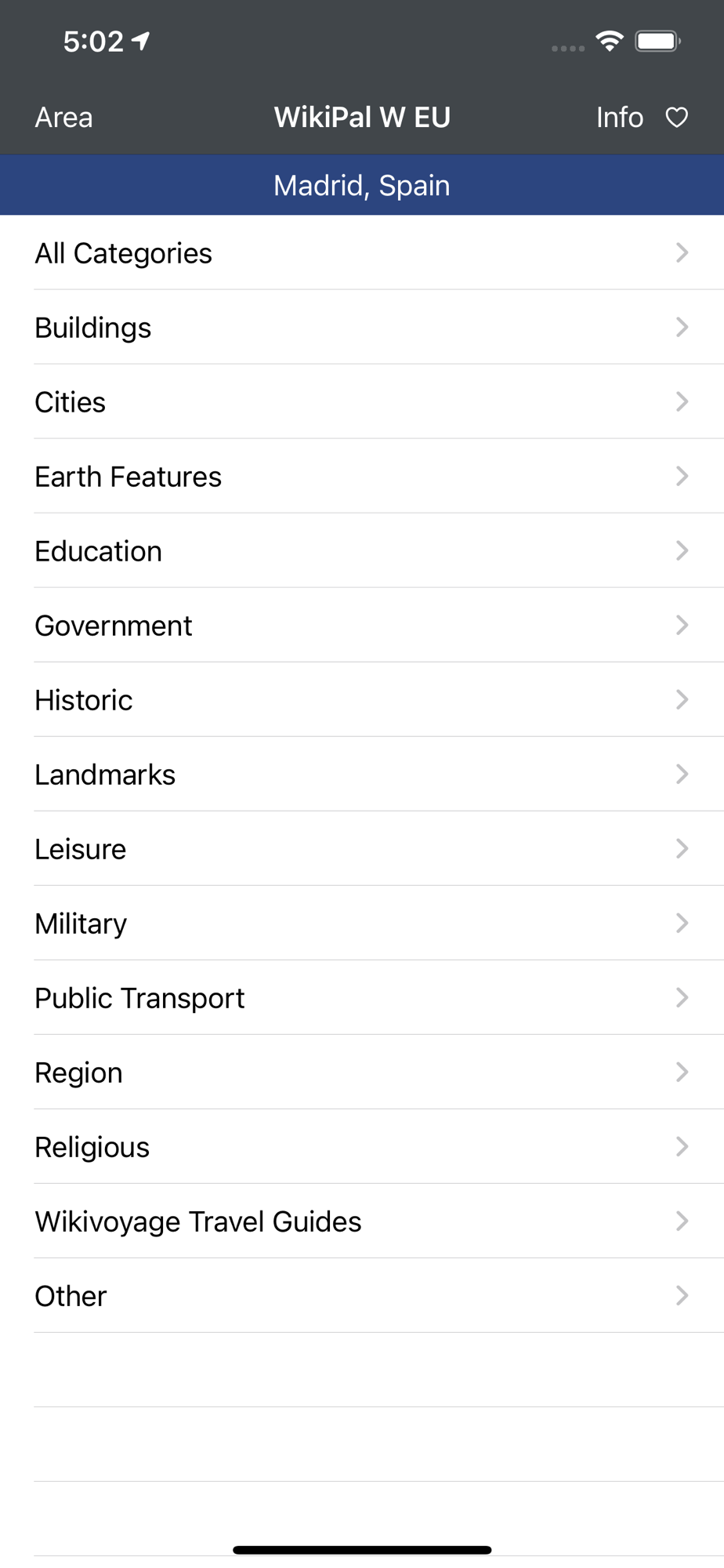This screenshot has width=724, height=1568.
Task: Tap the Wi-Fi status icon
Action: coord(610,41)
